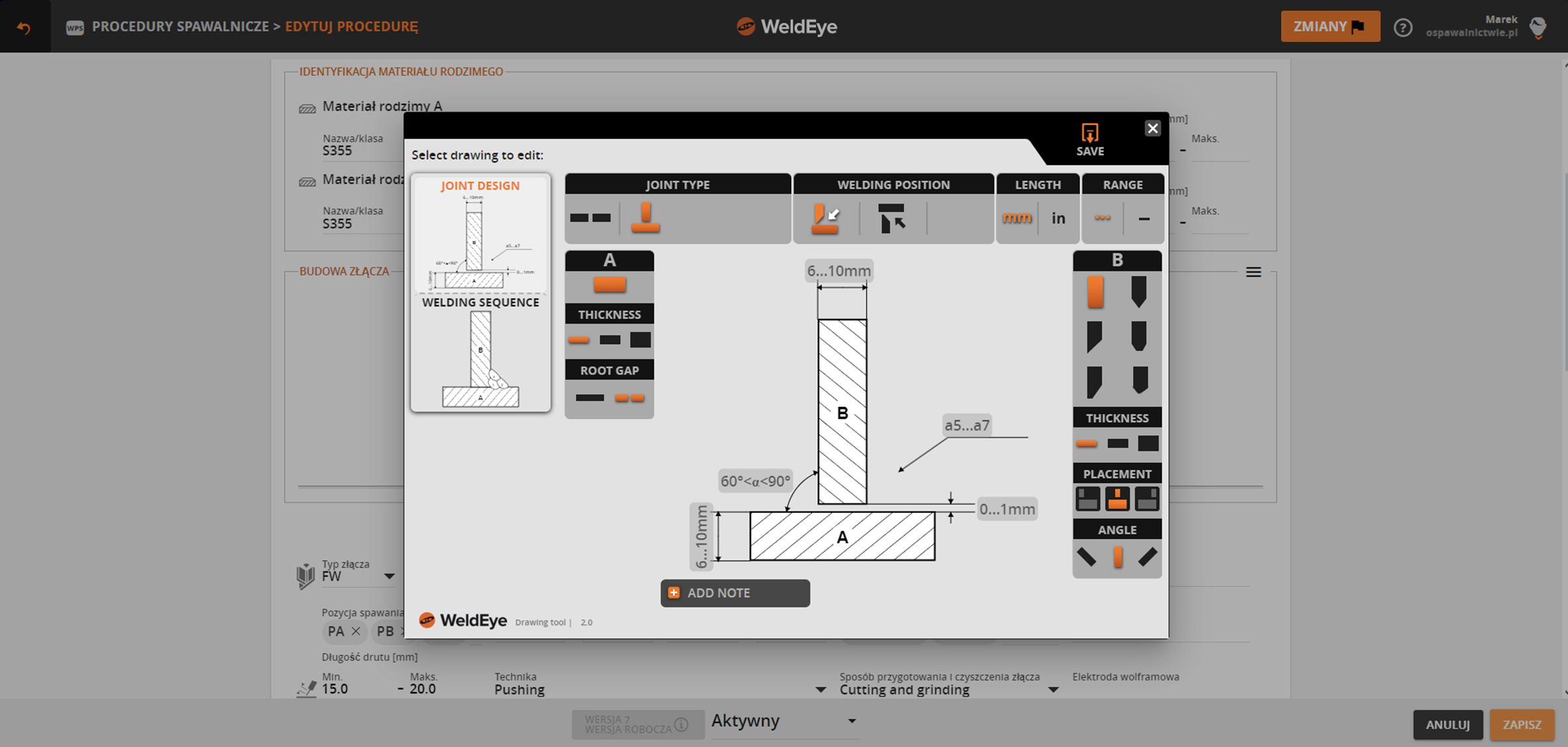
Task: Switch length units to mm
Action: click(x=1017, y=218)
